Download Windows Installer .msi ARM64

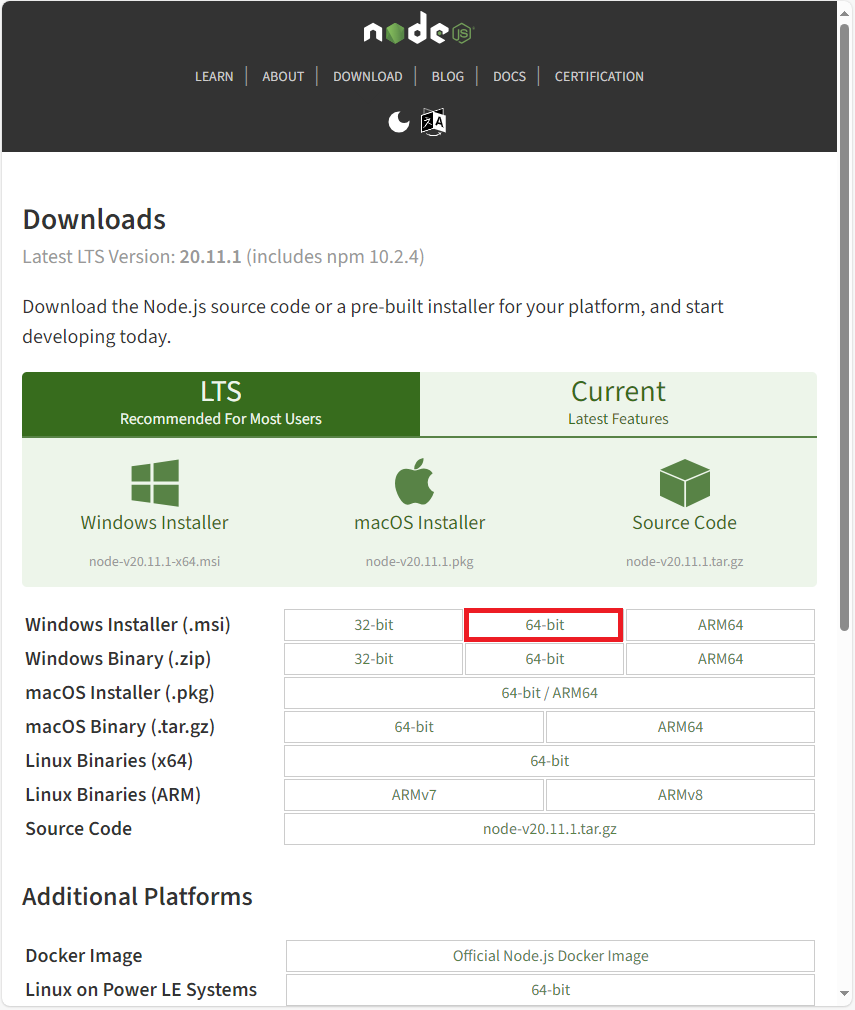(x=720, y=625)
